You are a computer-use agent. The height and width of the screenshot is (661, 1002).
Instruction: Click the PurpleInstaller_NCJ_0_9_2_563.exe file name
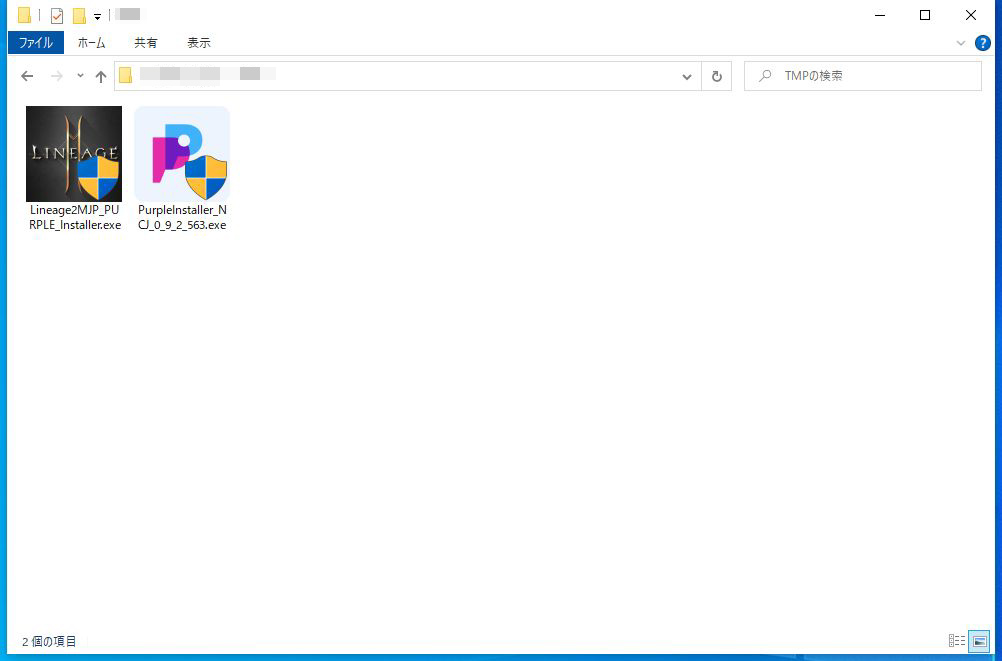[182, 217]
